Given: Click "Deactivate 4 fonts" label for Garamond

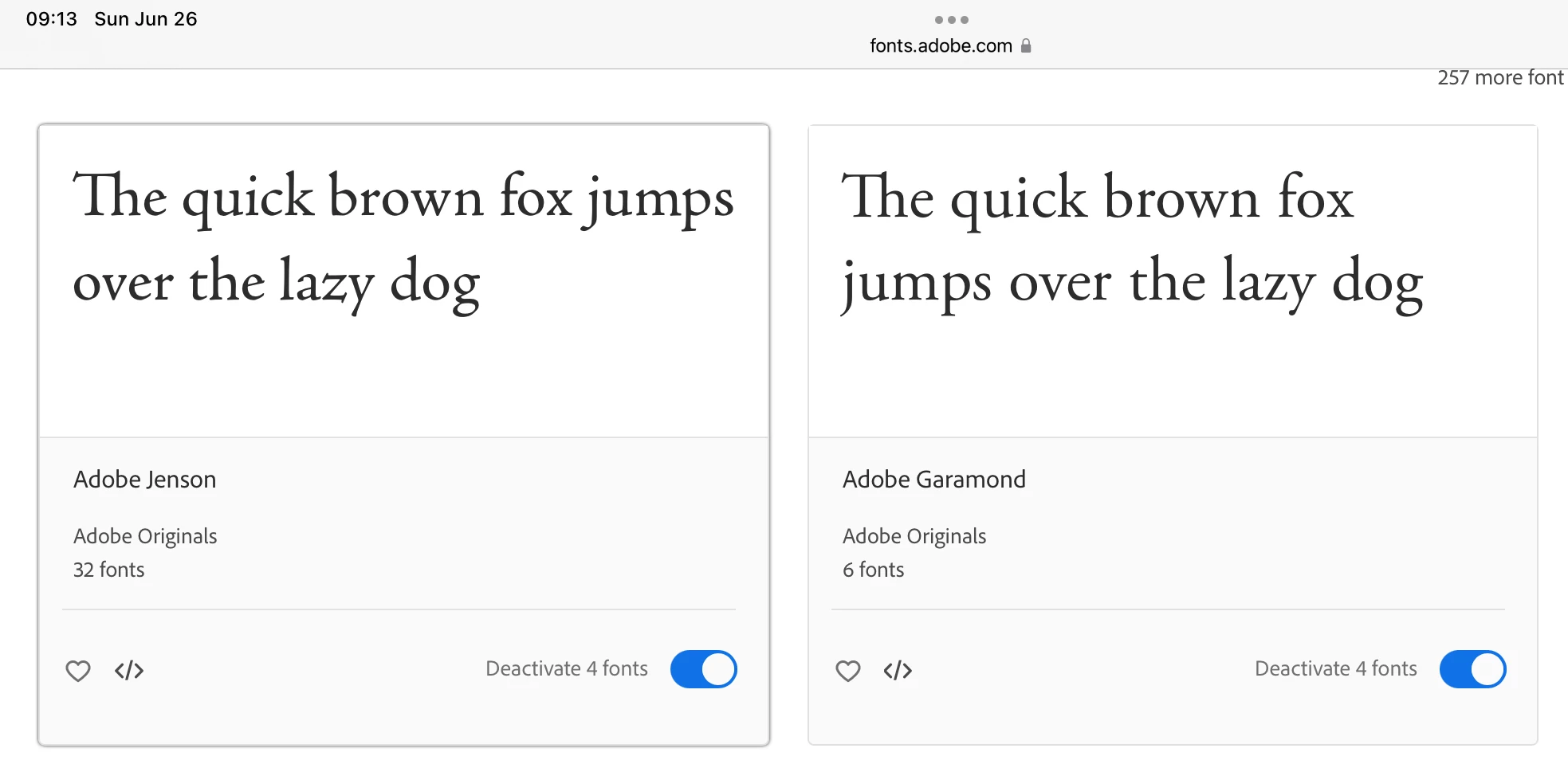Looking at the screenshot, I should point(1336,668).
